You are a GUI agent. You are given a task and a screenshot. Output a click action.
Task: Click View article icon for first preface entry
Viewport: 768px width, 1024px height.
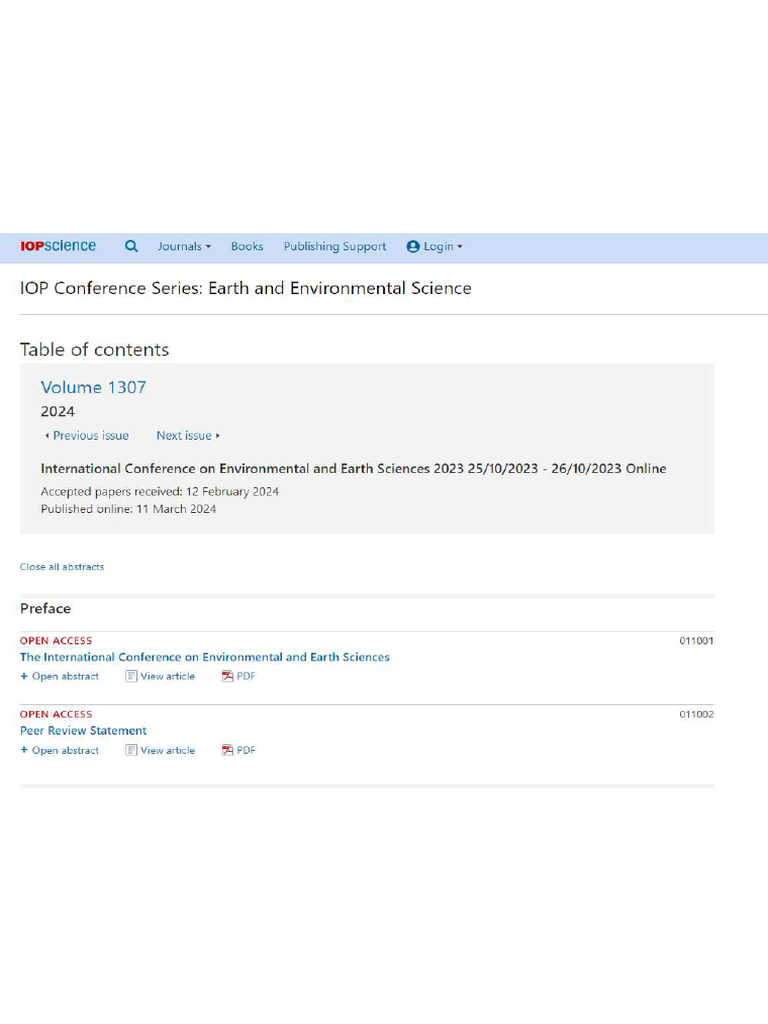131,676
